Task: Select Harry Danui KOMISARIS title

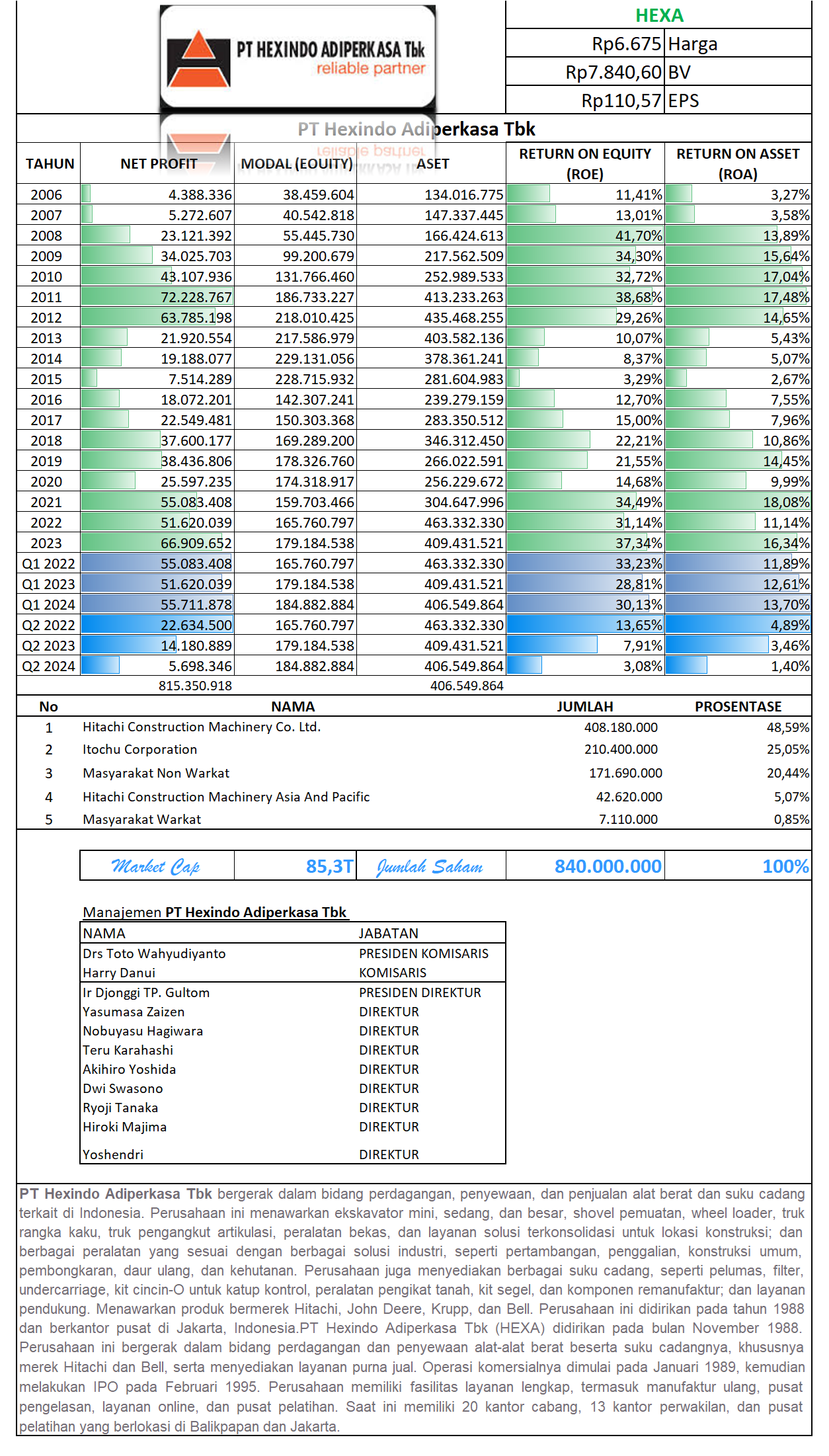Action: [393, 973]
